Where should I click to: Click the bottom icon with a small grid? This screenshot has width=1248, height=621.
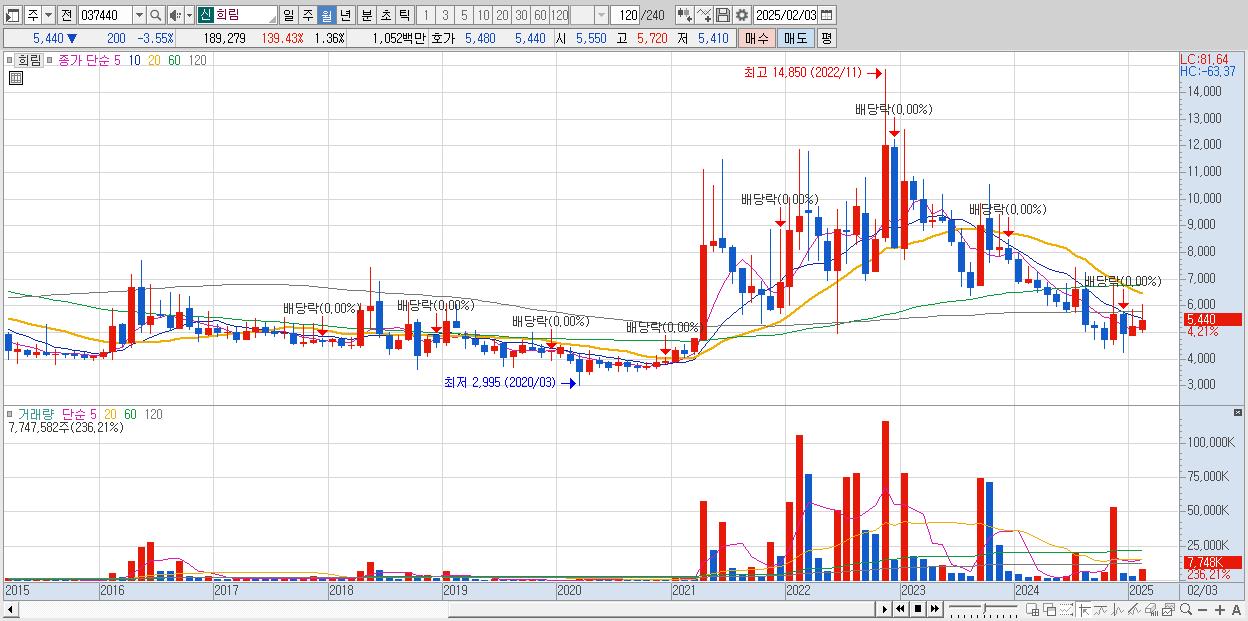(1032, 610)
